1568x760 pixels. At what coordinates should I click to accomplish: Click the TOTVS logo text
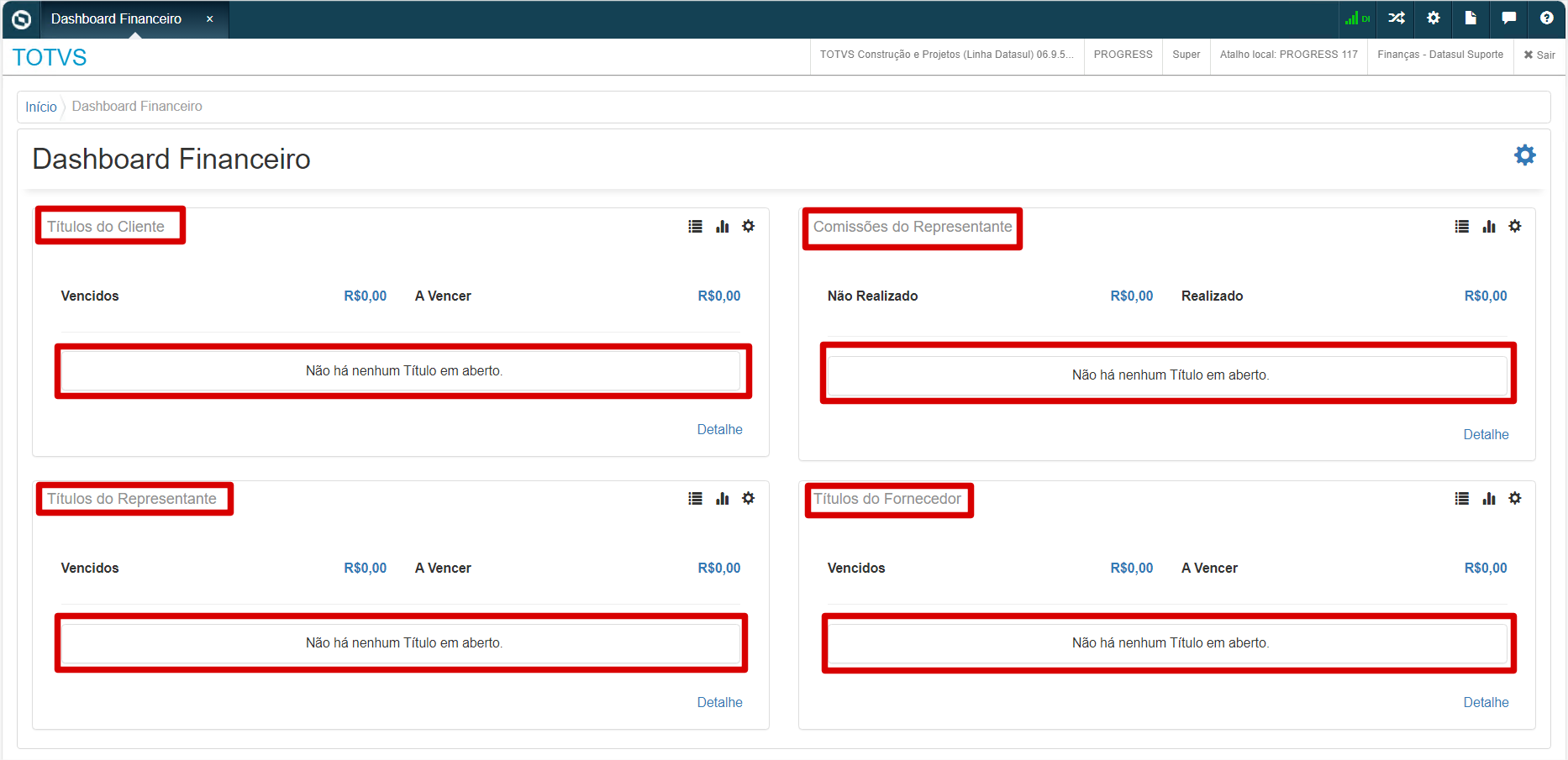click(50, 57)
